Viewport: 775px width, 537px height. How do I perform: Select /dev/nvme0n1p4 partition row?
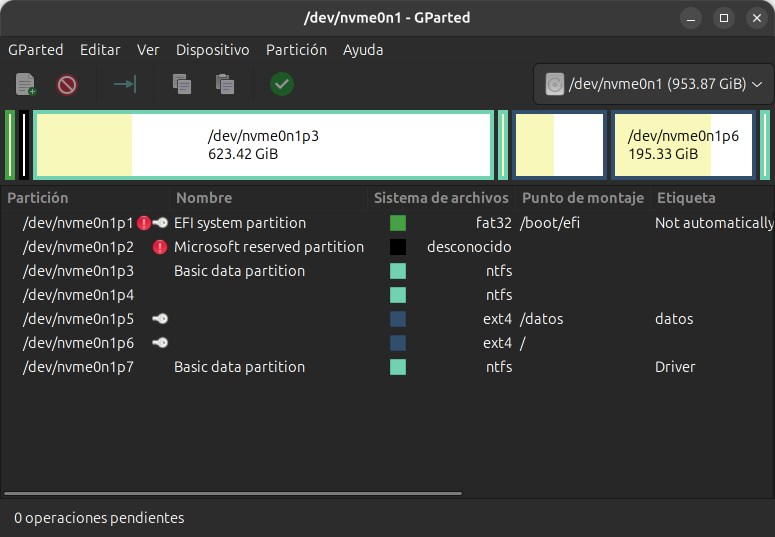[x=388, y=295]
